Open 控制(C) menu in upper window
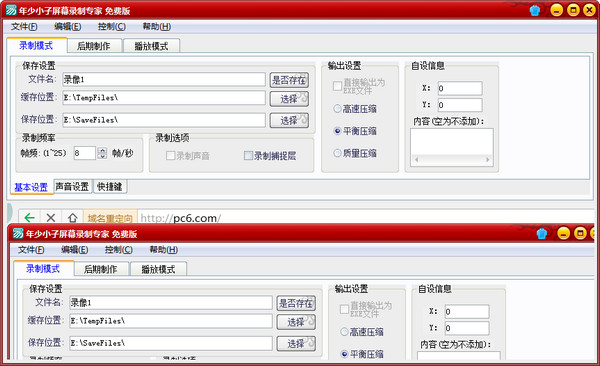The height and width of the screenshot is (366, 600). (111, 26)
